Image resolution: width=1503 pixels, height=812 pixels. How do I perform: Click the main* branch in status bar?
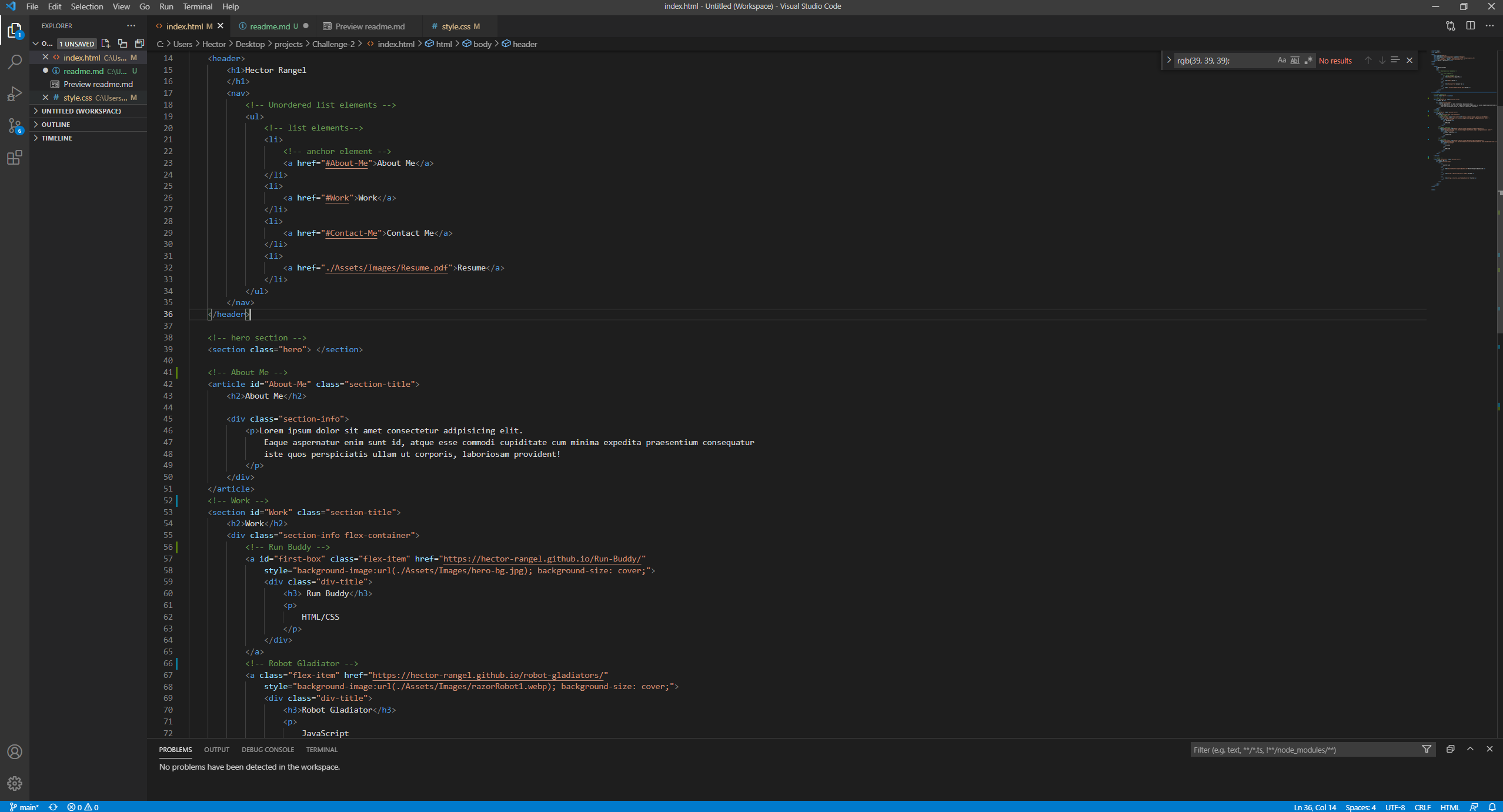click(26, 807)
